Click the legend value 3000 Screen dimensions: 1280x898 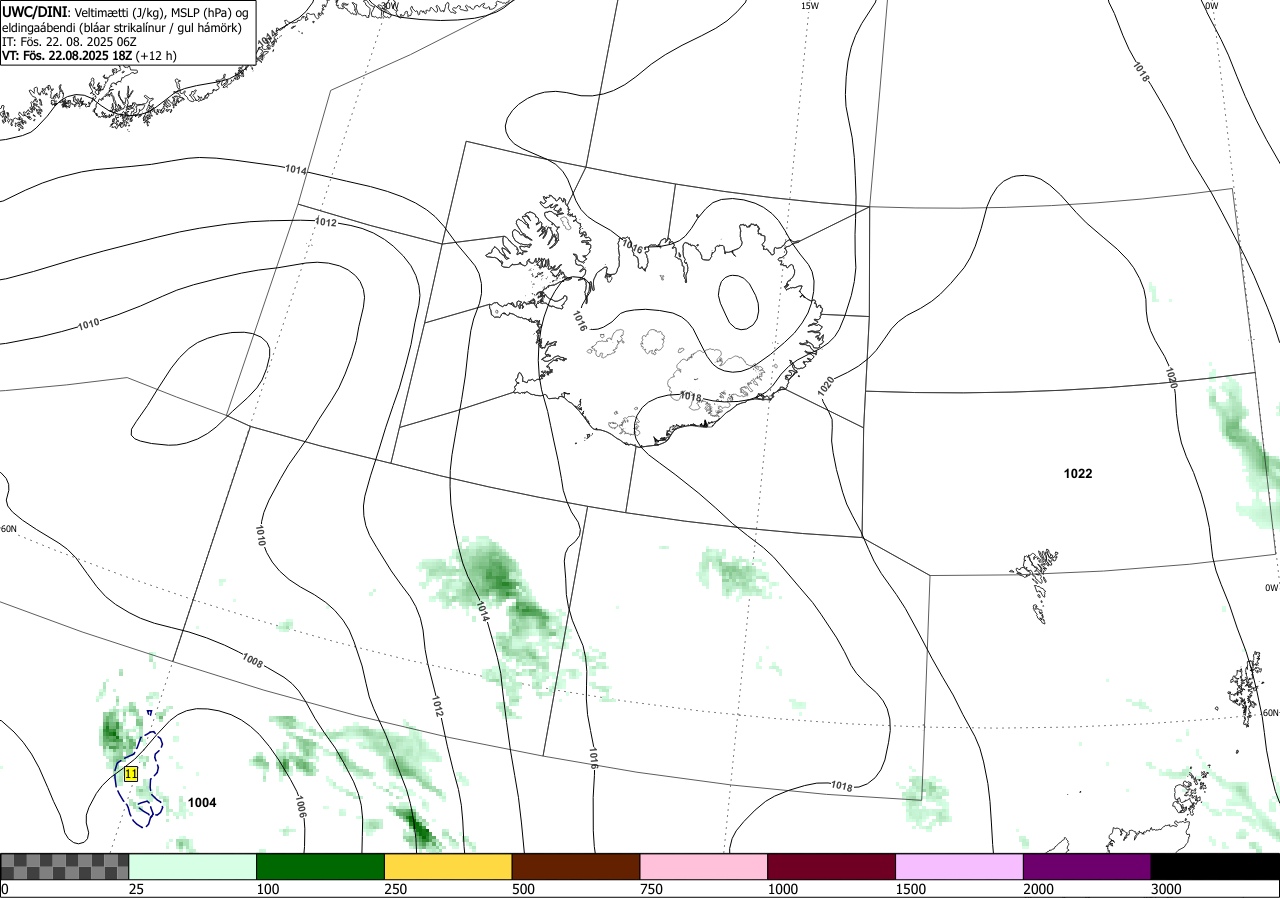tap(1166, 889)
